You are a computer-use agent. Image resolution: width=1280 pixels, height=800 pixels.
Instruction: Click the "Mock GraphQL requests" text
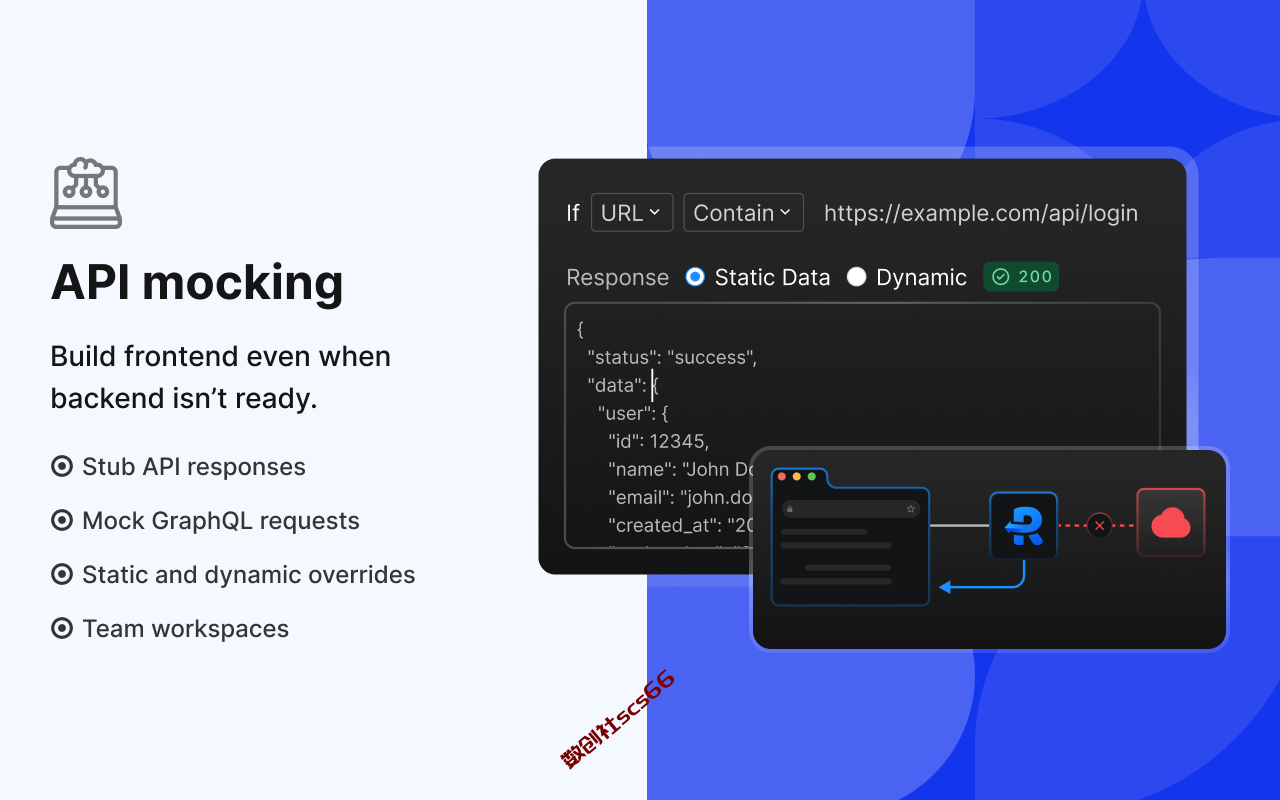click(221, 521)
